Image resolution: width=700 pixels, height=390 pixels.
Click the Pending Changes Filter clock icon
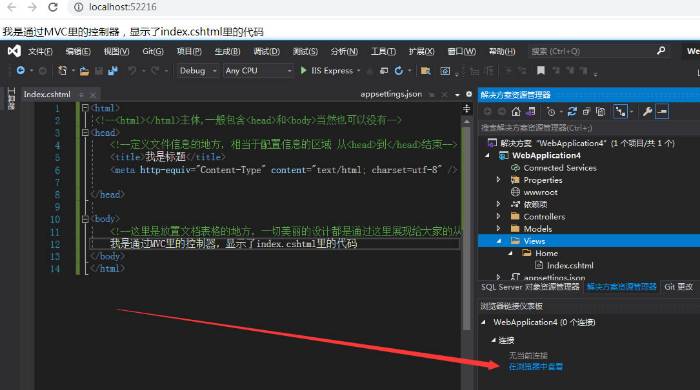[551, 112]
